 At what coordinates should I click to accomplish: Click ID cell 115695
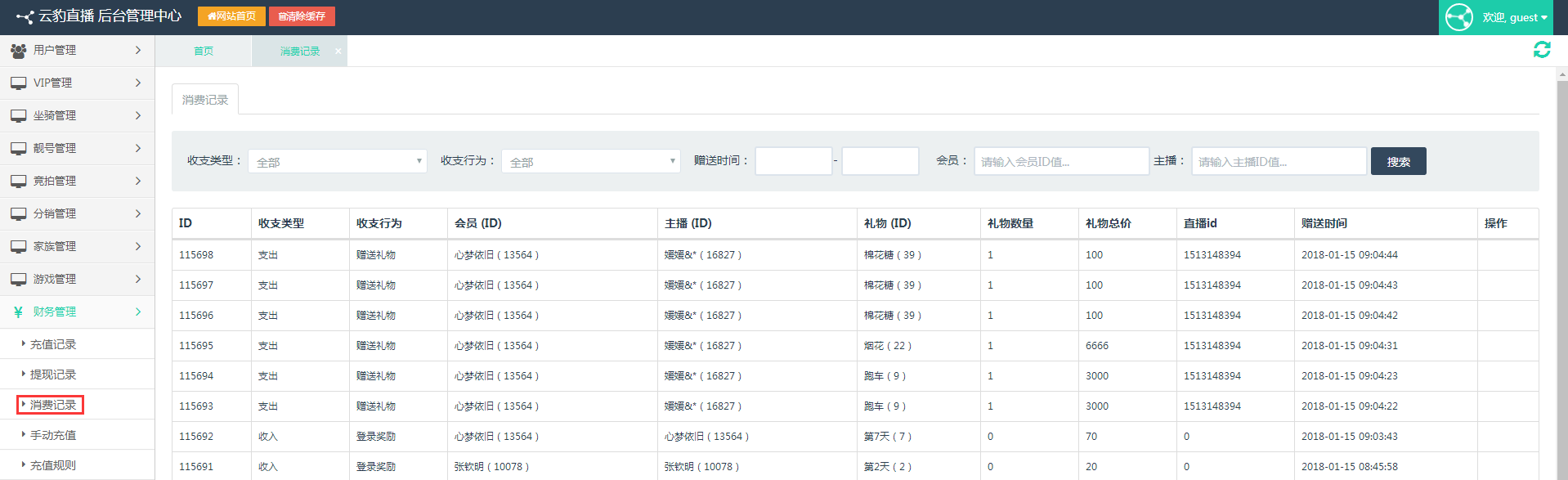point(196,346)
